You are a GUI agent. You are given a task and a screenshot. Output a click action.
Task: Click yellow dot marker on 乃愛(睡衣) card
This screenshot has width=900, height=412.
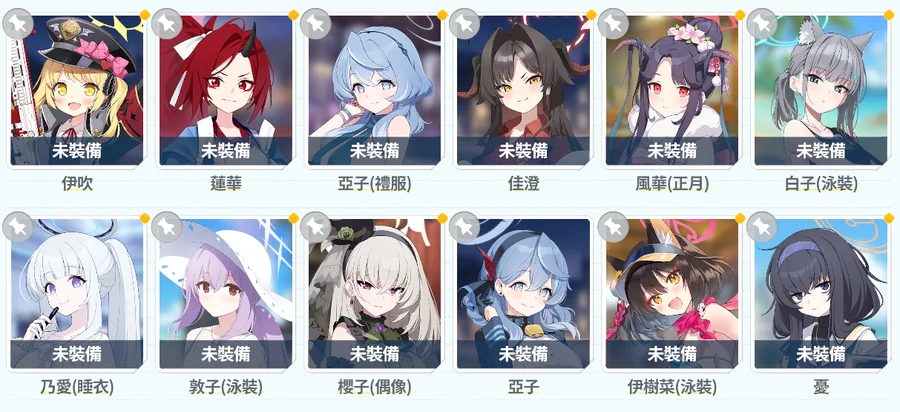point(145,218)
